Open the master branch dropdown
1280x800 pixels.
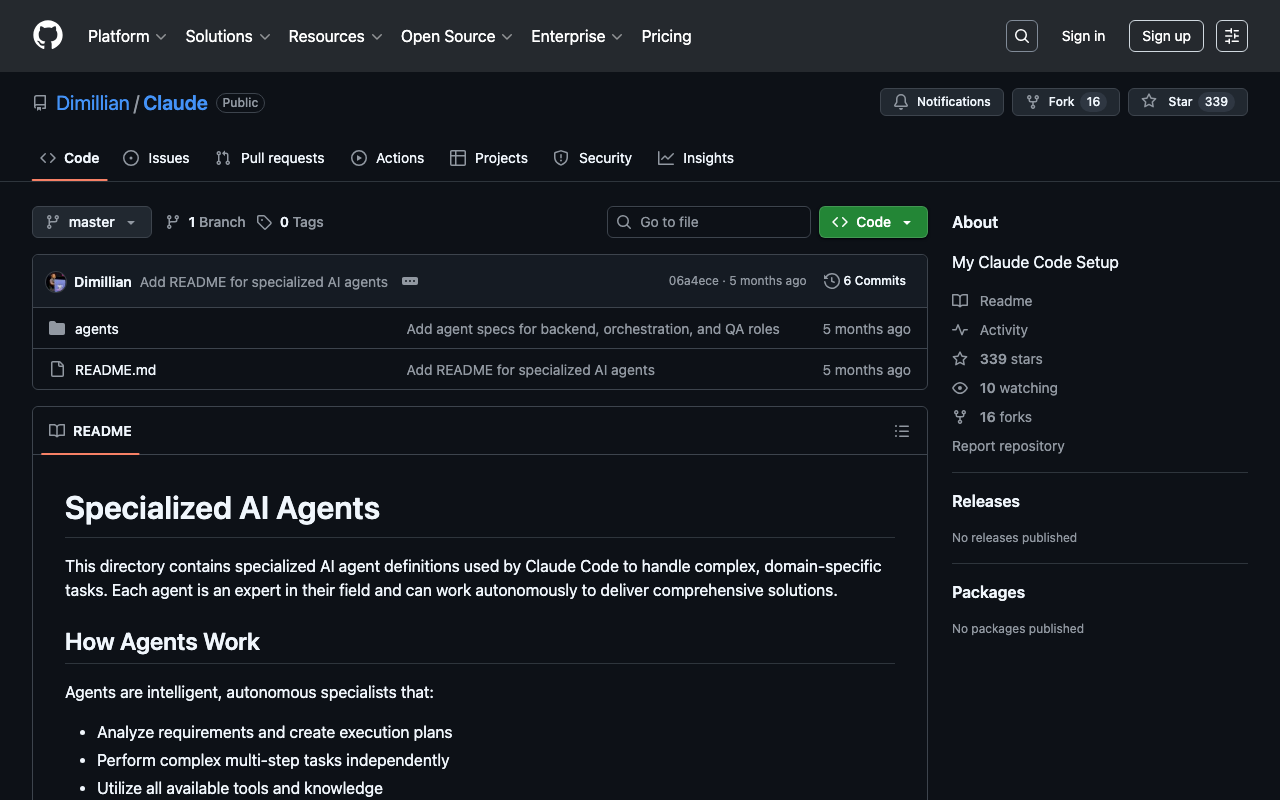pyautogui.click(x=92, y=222)
